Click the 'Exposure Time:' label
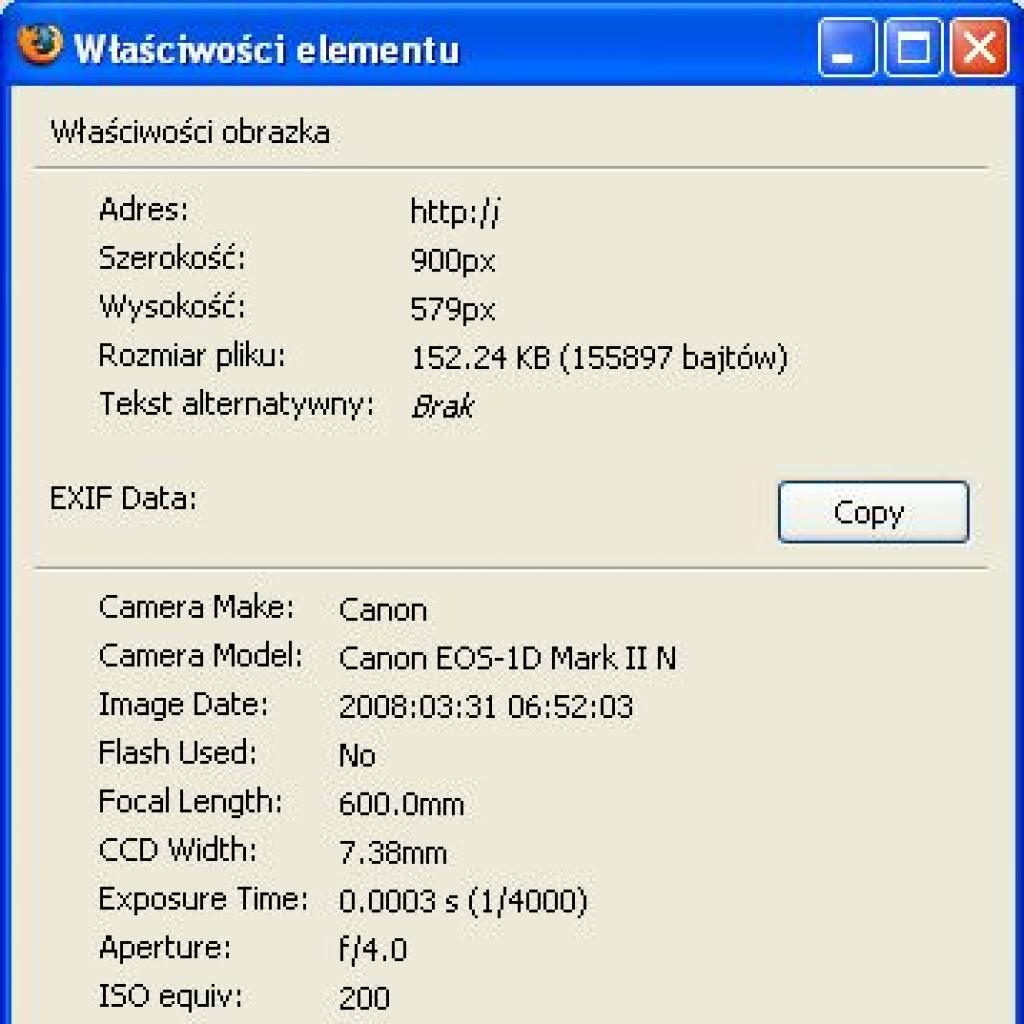The height and width of the screenshot is (1024, 1024). [x=203, y=899]
